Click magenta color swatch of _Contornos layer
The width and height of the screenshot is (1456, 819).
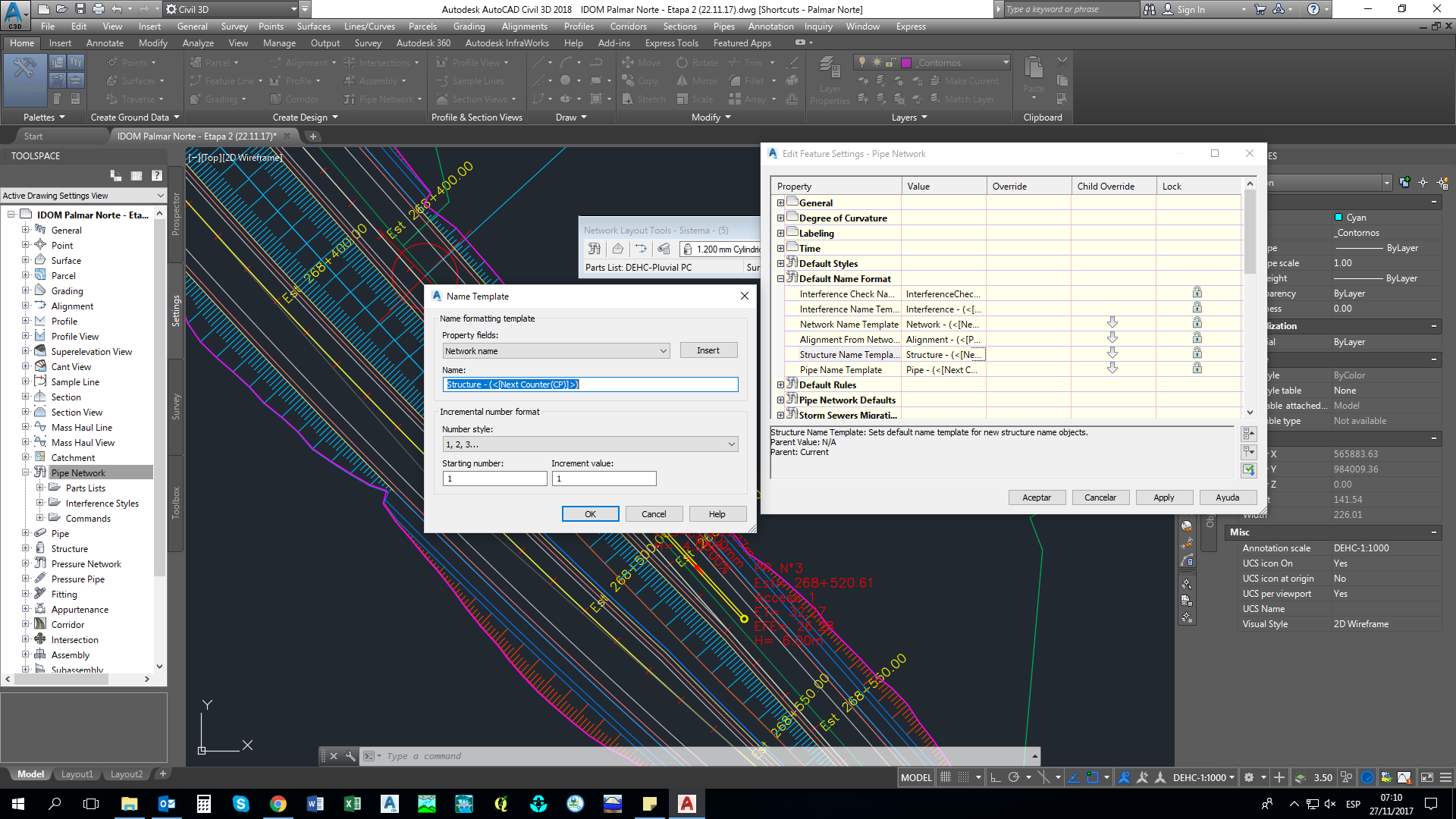(906, 63)
